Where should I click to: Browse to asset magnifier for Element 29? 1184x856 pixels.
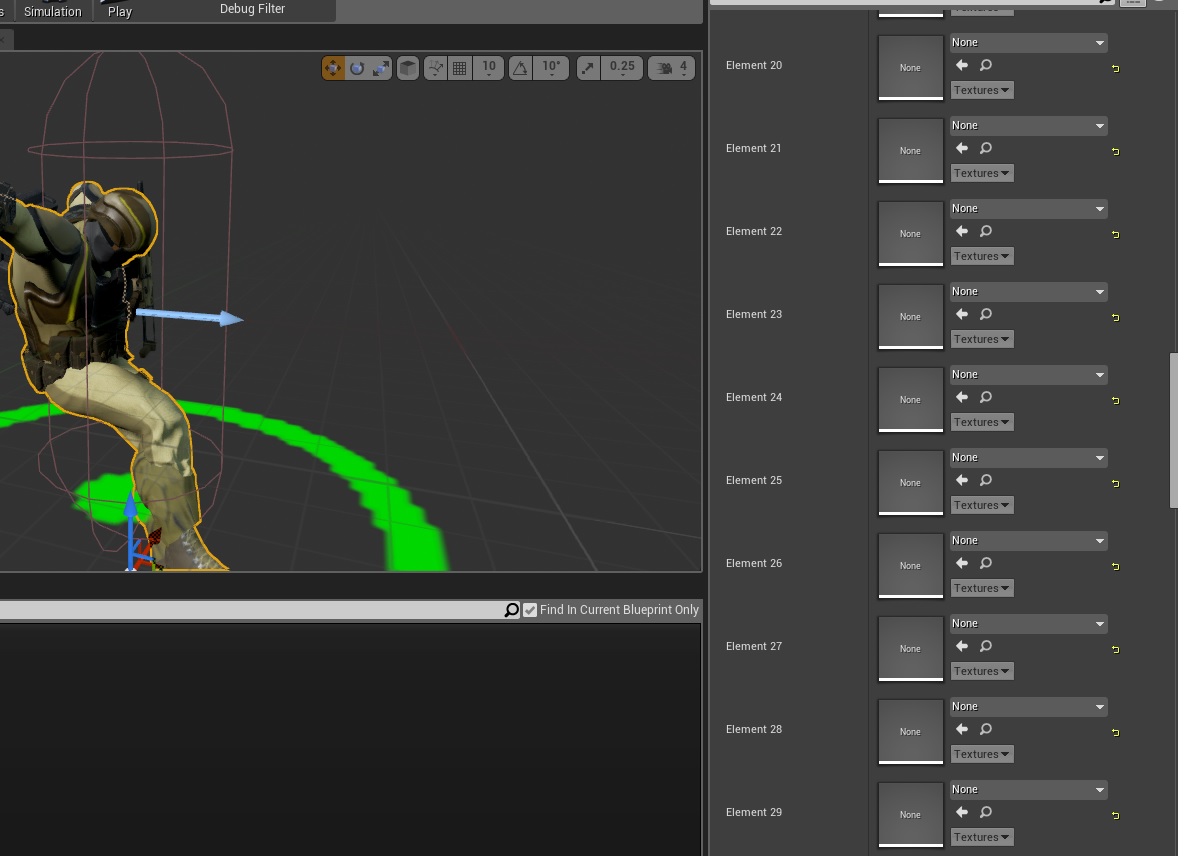[986, 813]
